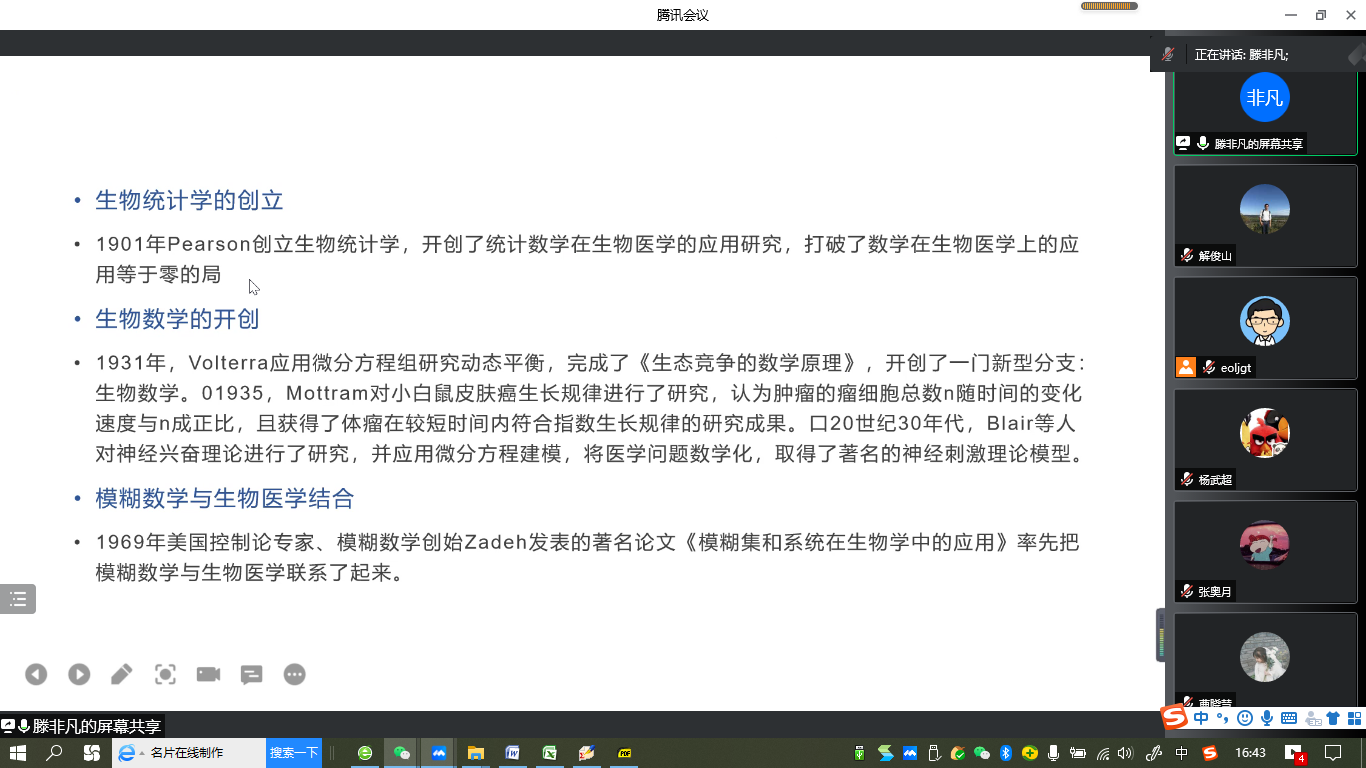The width and height of the screenshot is (1366, 768).
Task: Open the system volume control
Action: pos(1125,753)
